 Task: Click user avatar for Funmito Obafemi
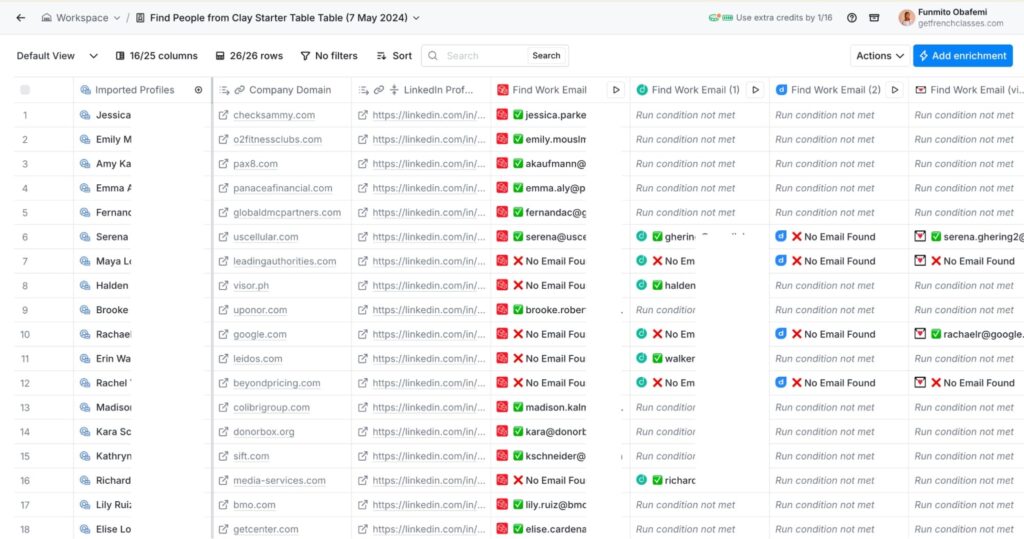906,18
